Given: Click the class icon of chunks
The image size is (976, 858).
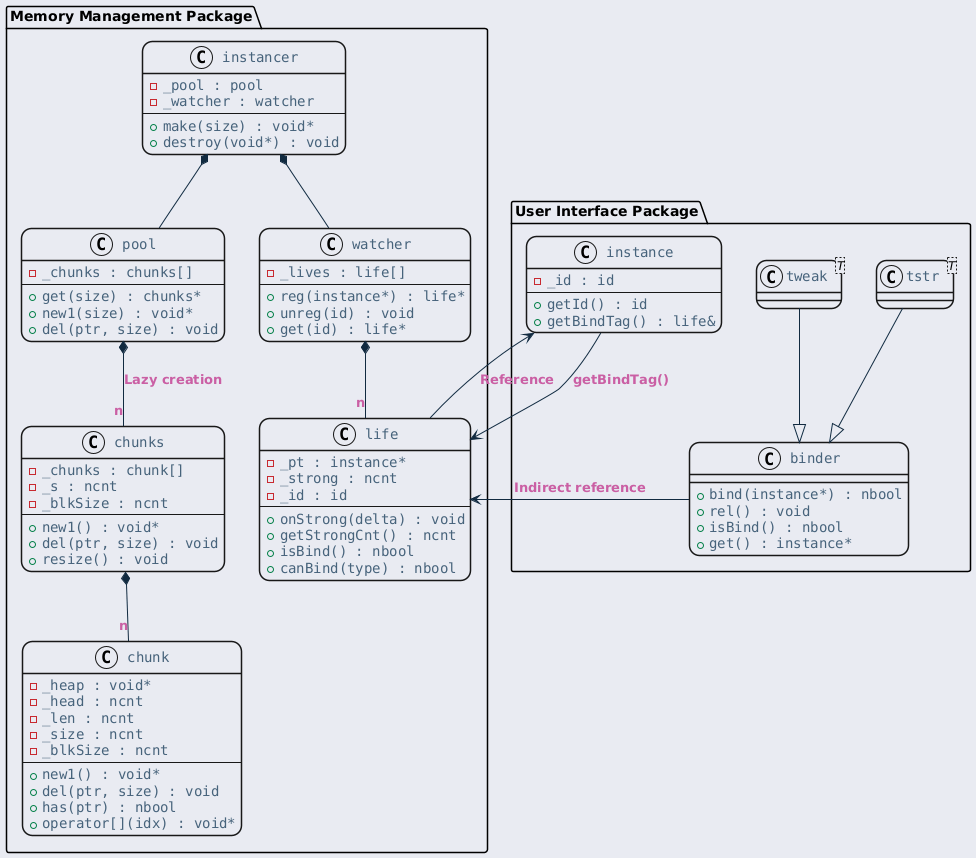Looking at the screenshot, I should point(93,442).
